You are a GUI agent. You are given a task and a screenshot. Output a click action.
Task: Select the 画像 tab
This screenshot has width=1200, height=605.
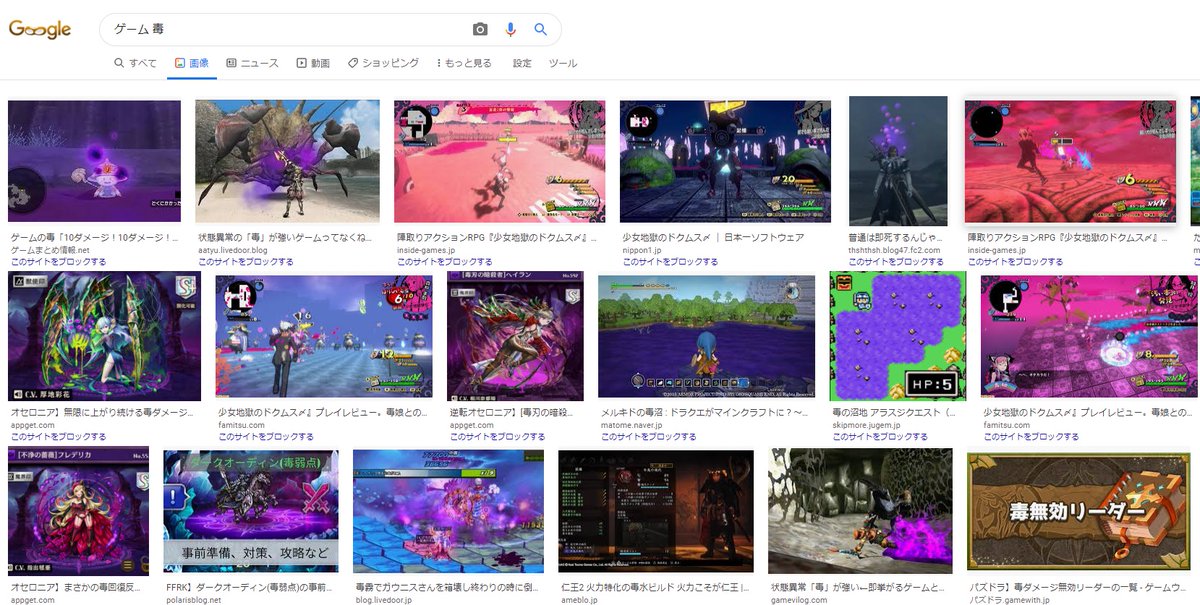pyautogui.click(x=191, y=63)
